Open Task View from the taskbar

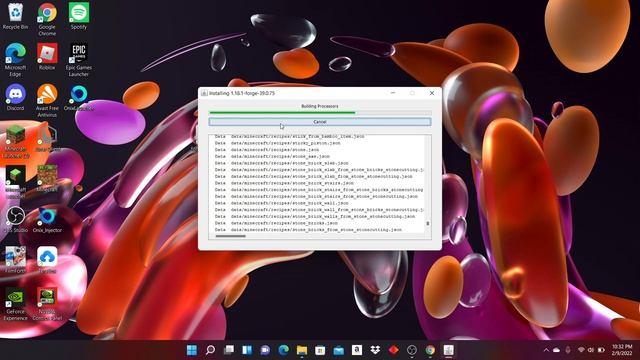(229, 350)
